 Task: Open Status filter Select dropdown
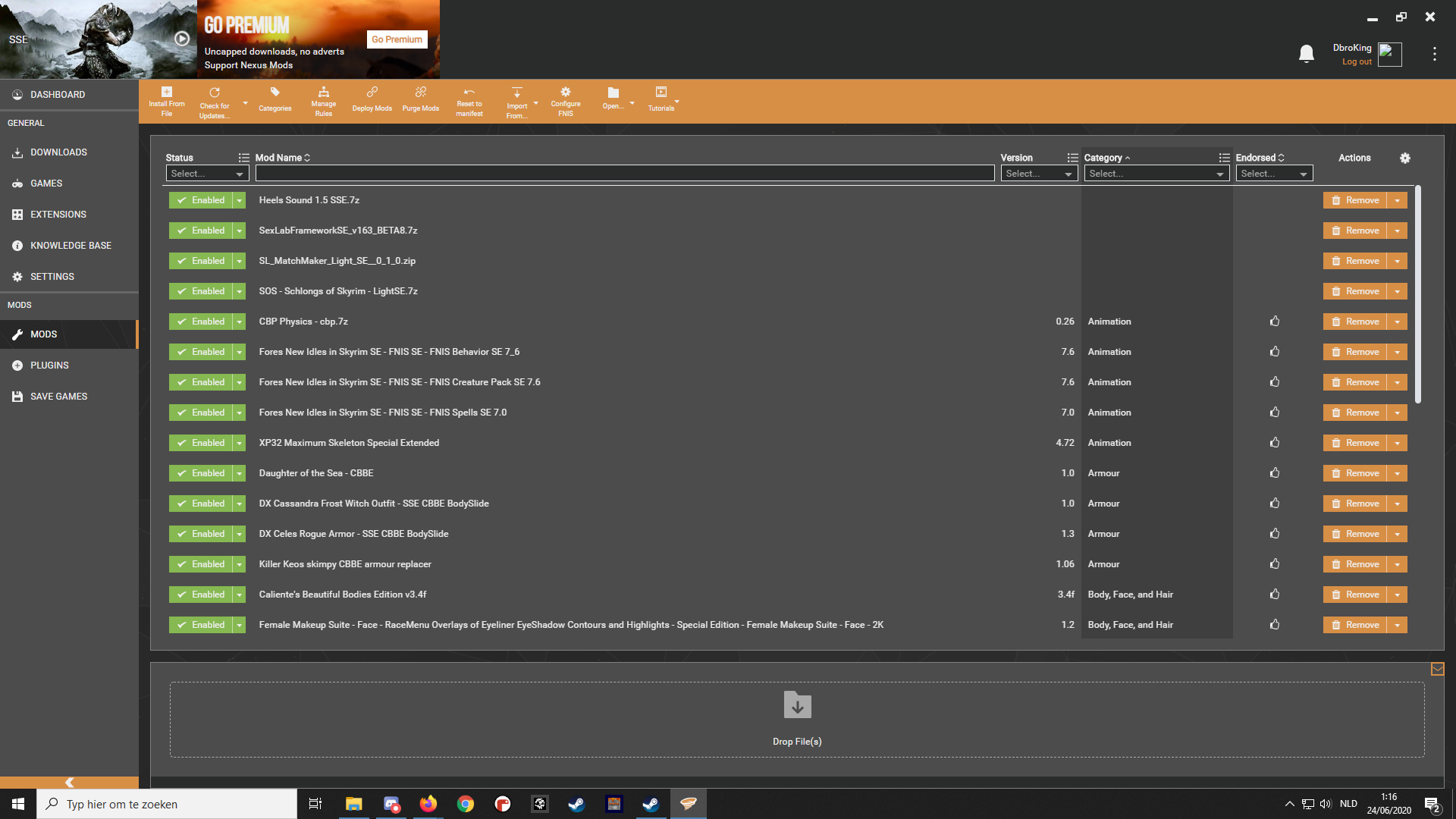coord(207,174)
